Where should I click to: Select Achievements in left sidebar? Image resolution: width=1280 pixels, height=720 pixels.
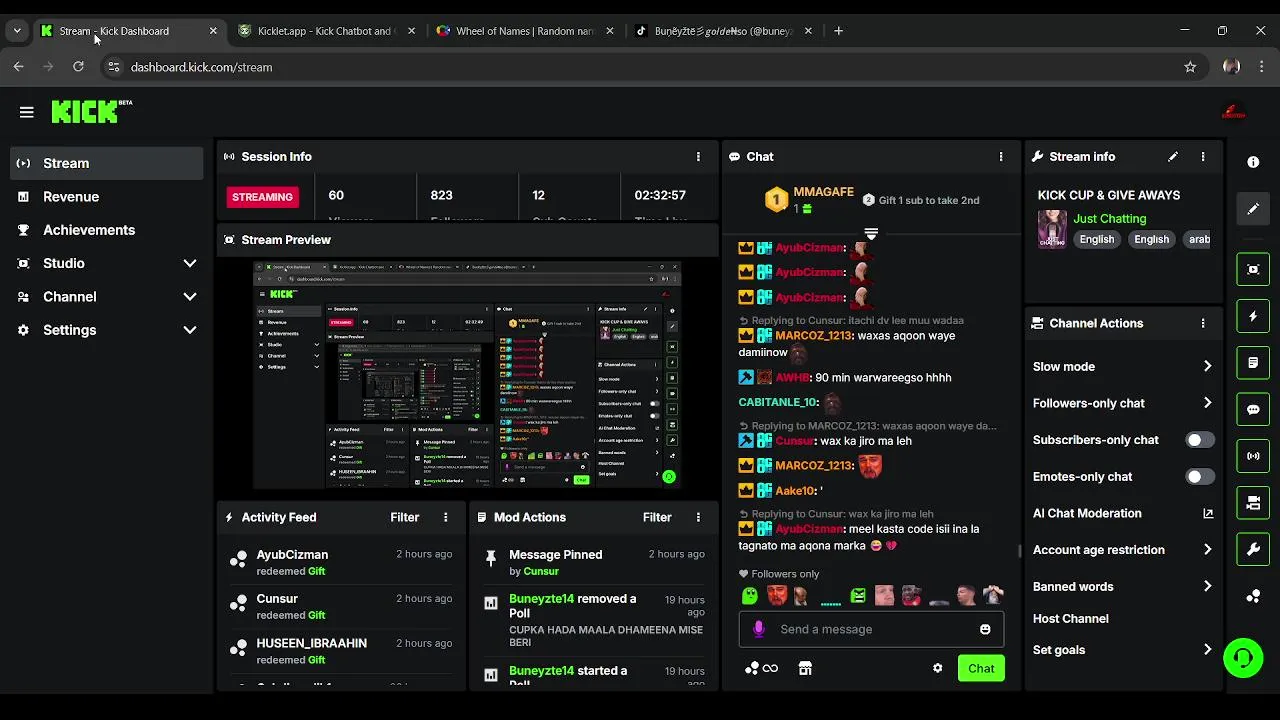[x=107, y=230]
